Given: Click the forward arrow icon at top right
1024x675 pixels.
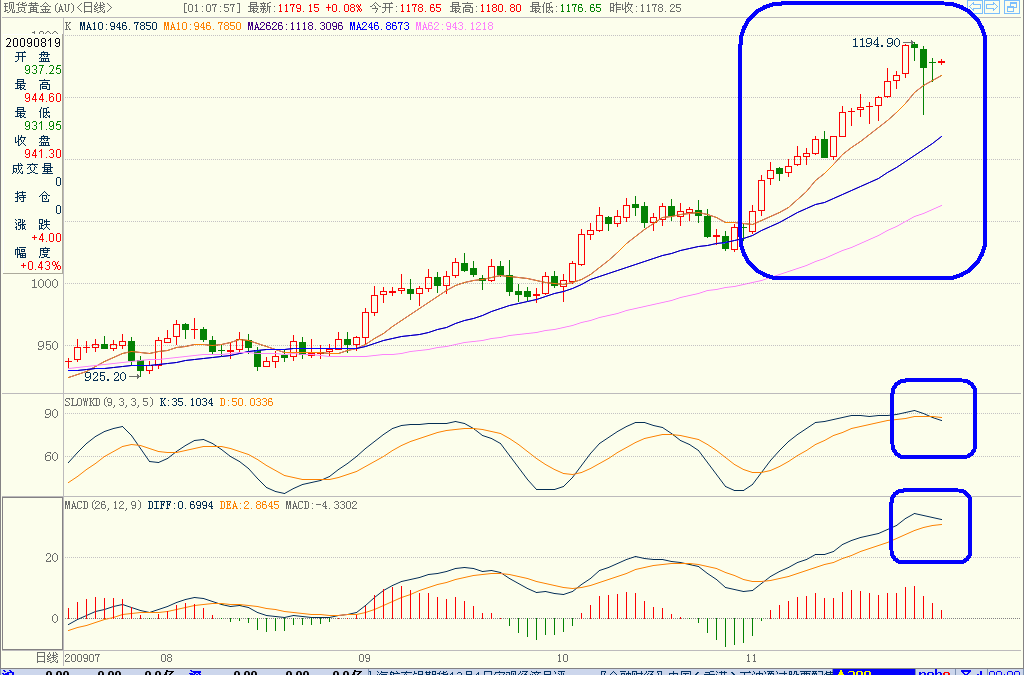Looking at the screenshot, I should (x=992, y=7).
